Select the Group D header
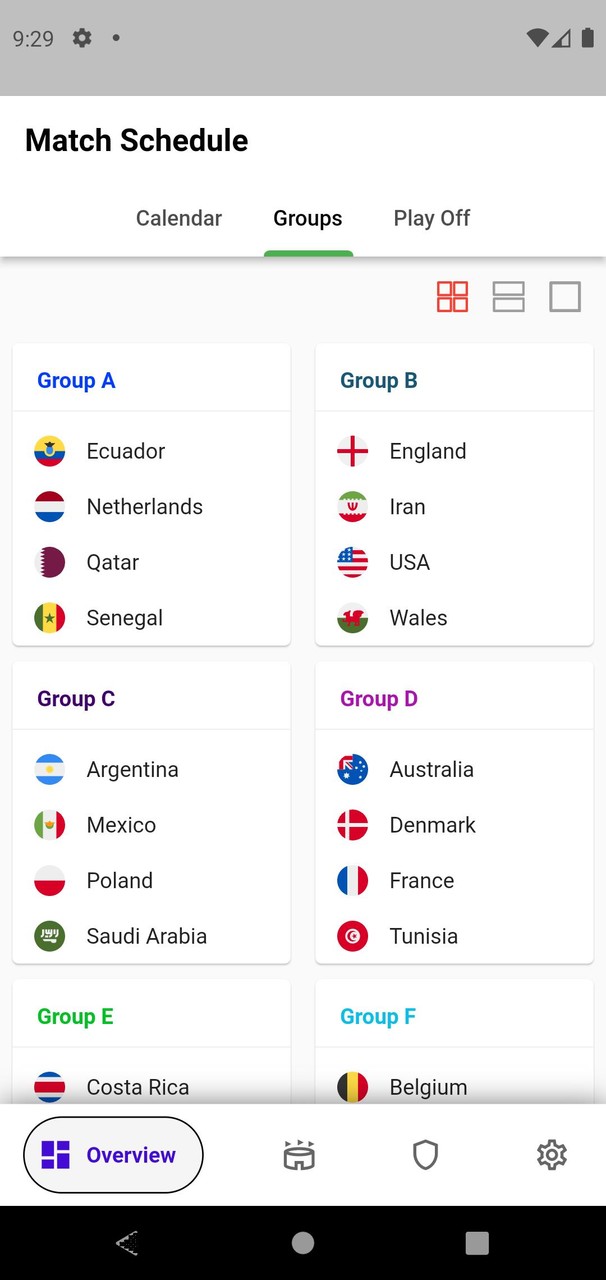 pos(378,698)
